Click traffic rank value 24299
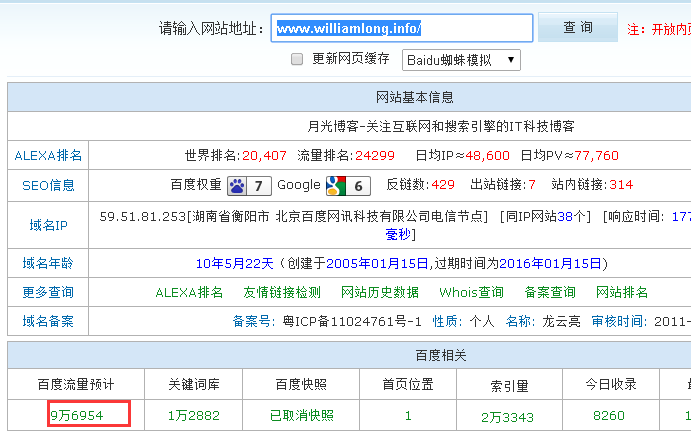The width and height of the screenshot is (691, 436). point(375,156)
